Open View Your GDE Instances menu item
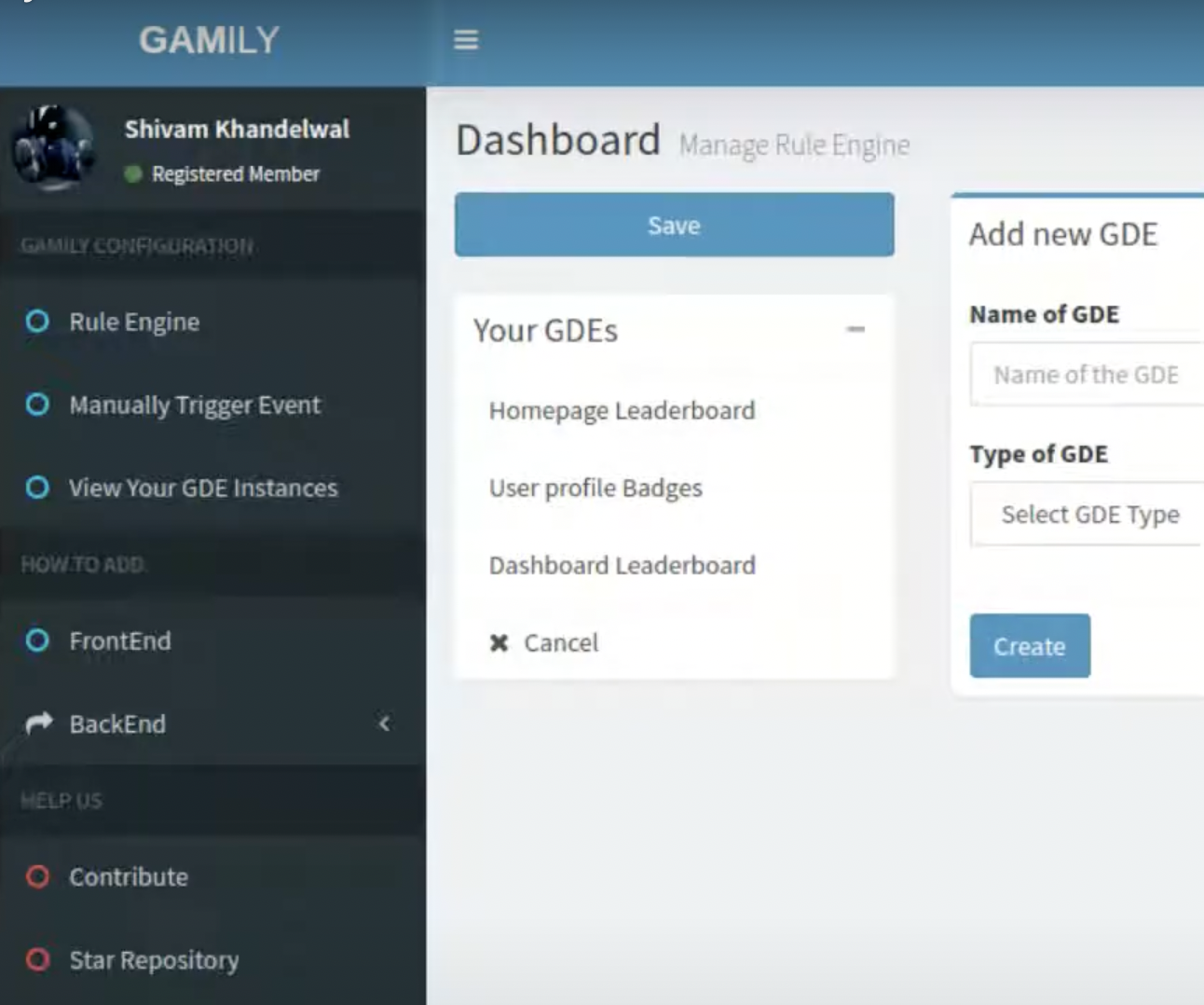Viewport: 1204px width, 1005px height. 203,488
